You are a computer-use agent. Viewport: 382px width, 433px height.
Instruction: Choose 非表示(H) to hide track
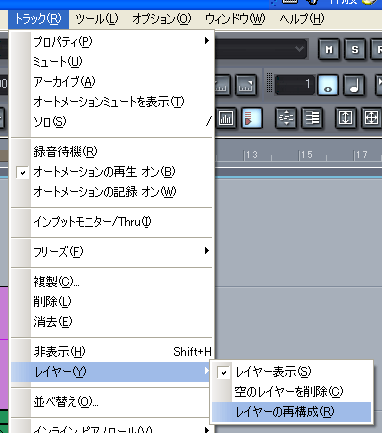pos(112,352)
